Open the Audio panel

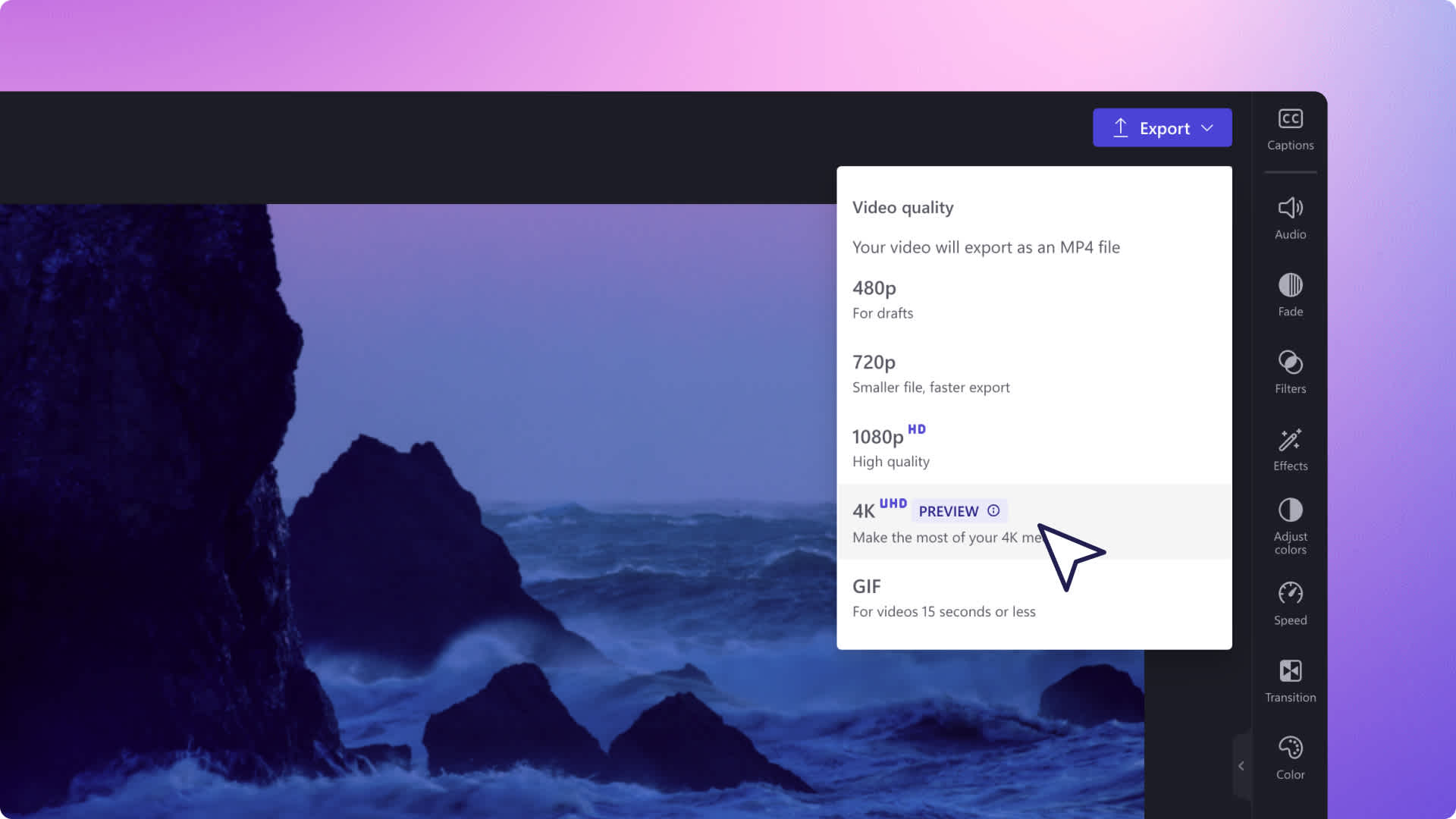[x=1290, y=217]
